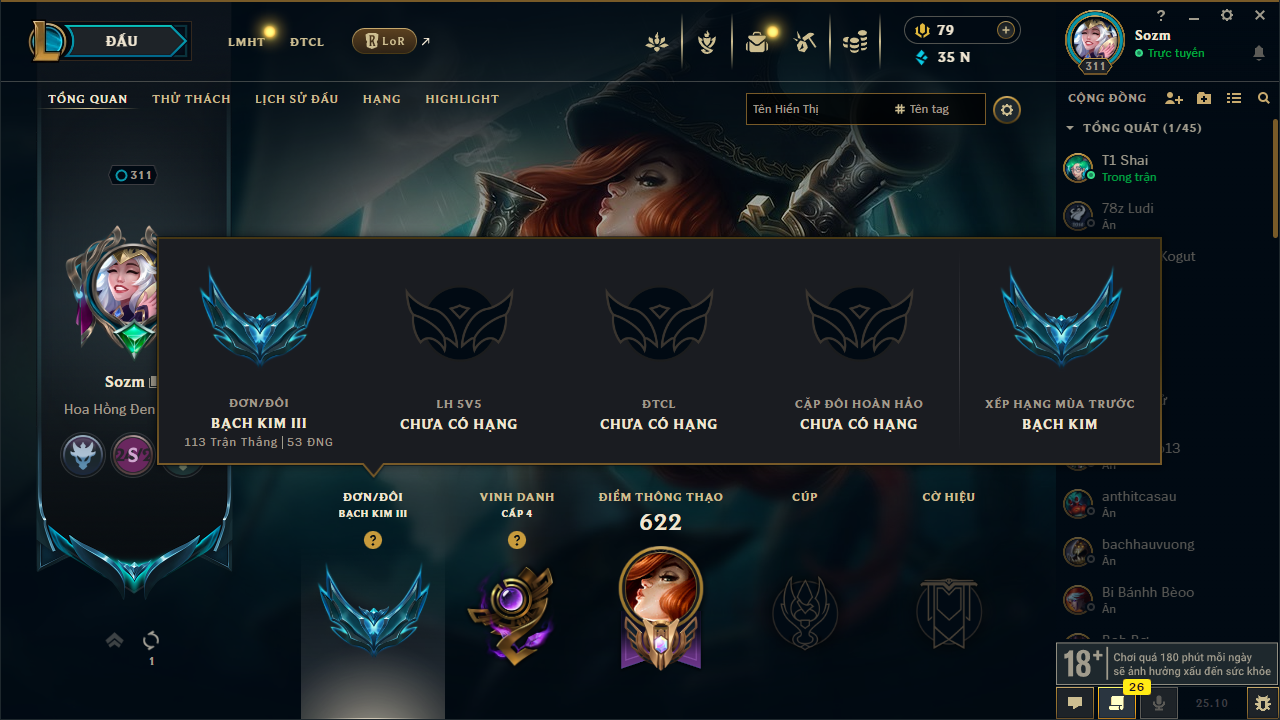Open friend list view options
1280x720 pixels.
(1234, 98)
